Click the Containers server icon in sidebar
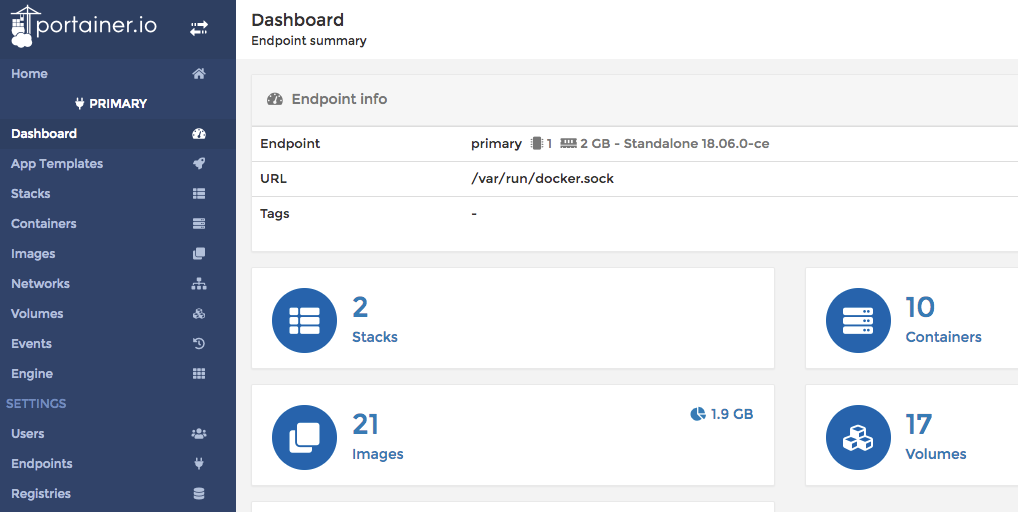 pos(199,224)
